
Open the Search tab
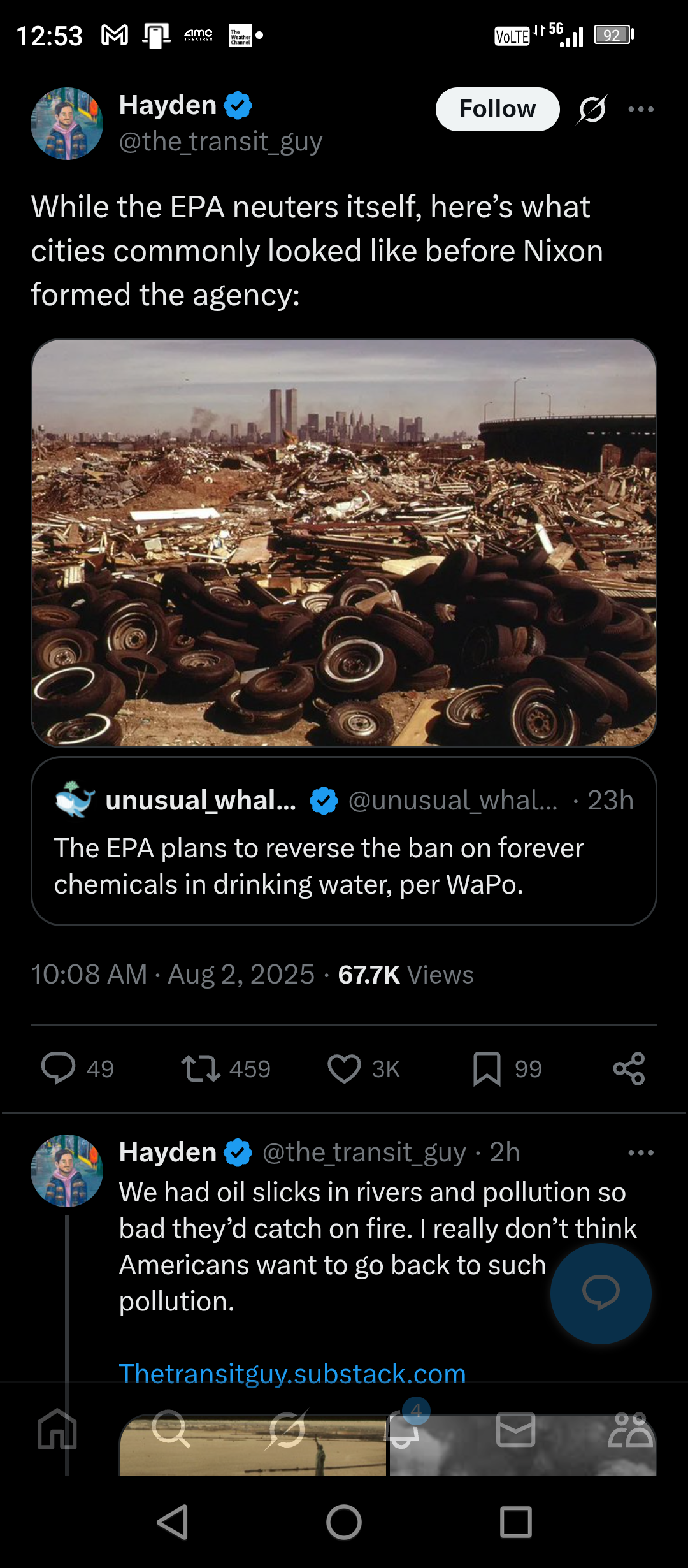(171, 1428)
